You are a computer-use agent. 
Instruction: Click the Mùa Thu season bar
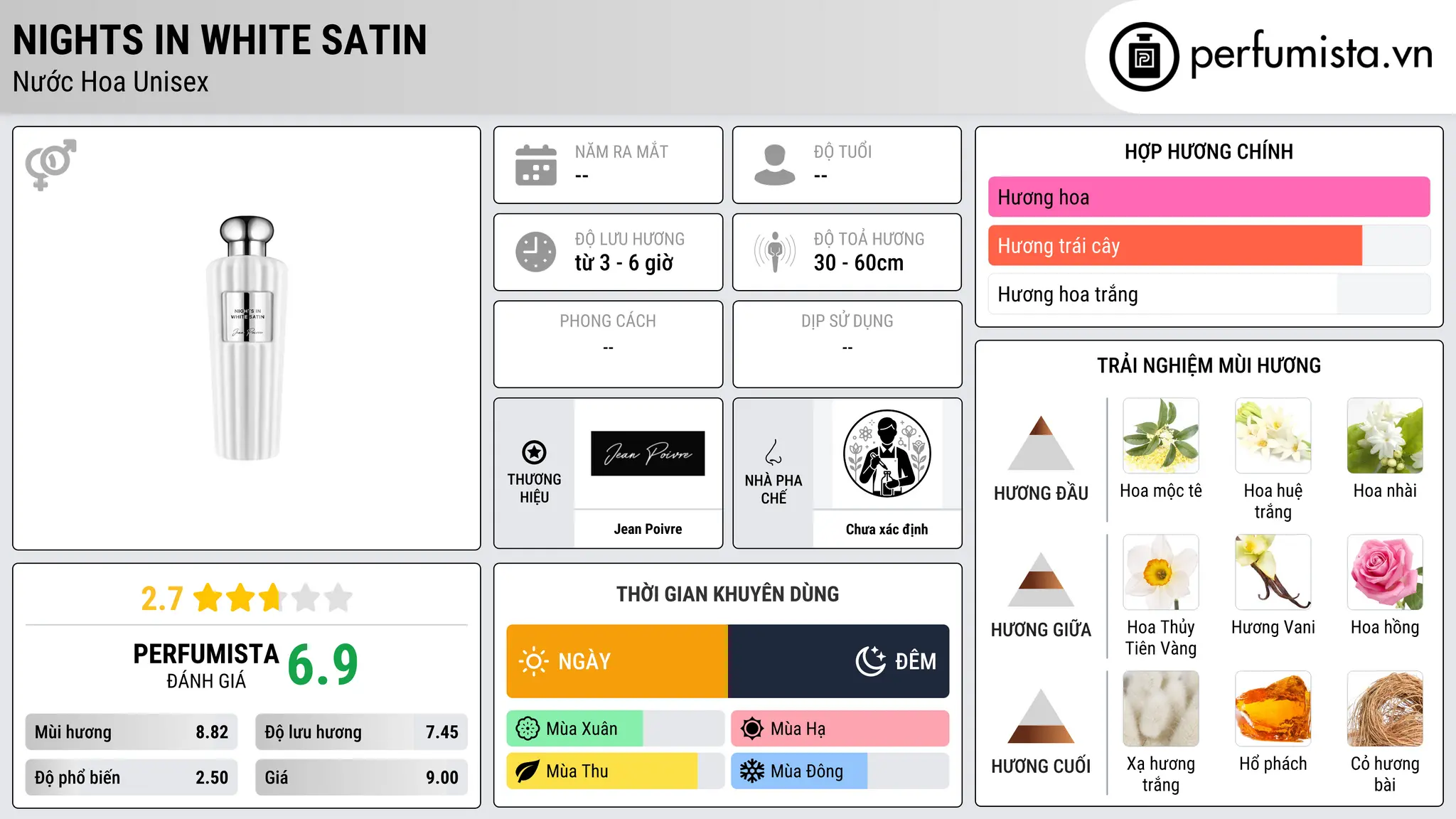[x=615, y=771]
